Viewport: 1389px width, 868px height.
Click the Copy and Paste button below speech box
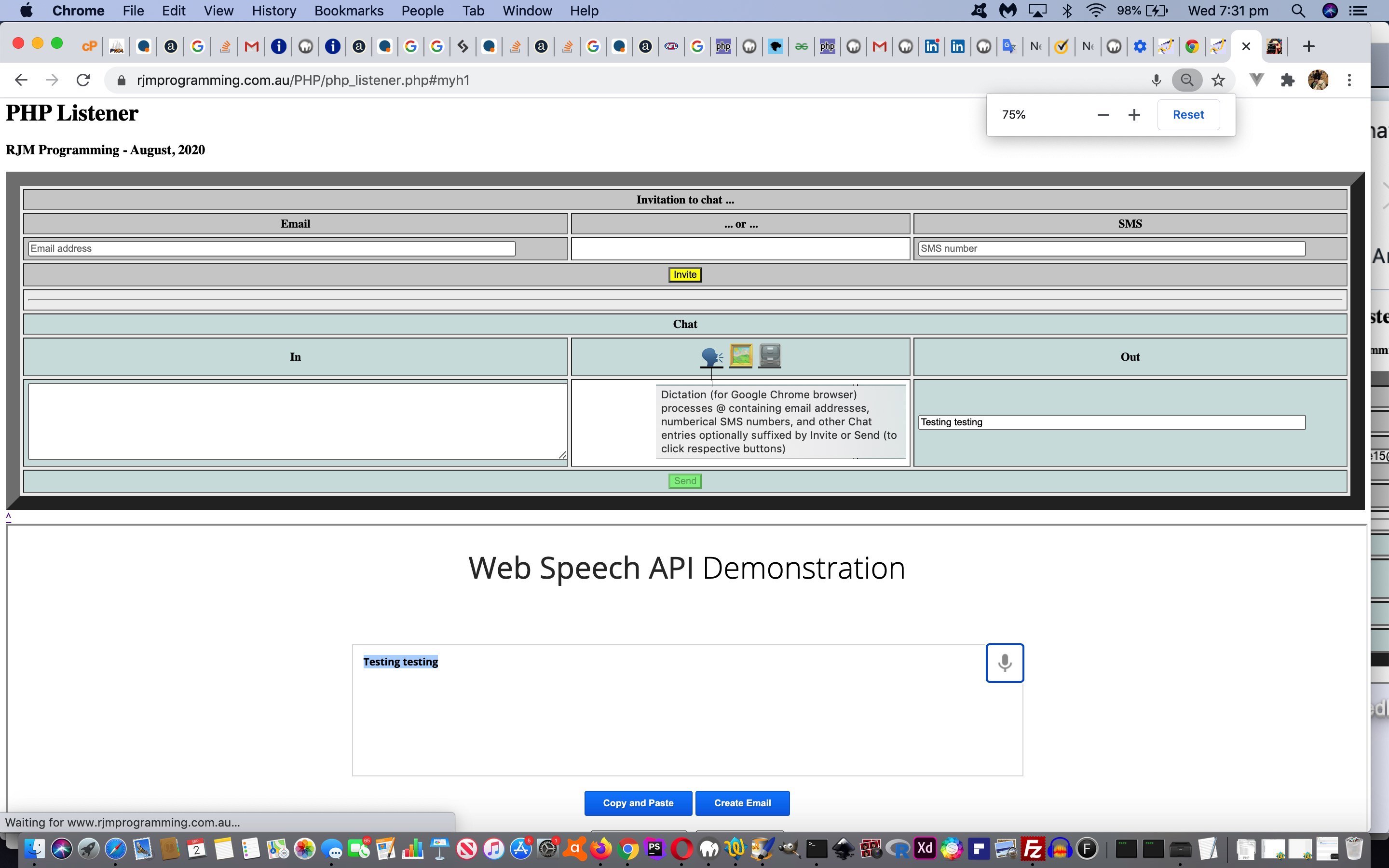coord(638,802)
